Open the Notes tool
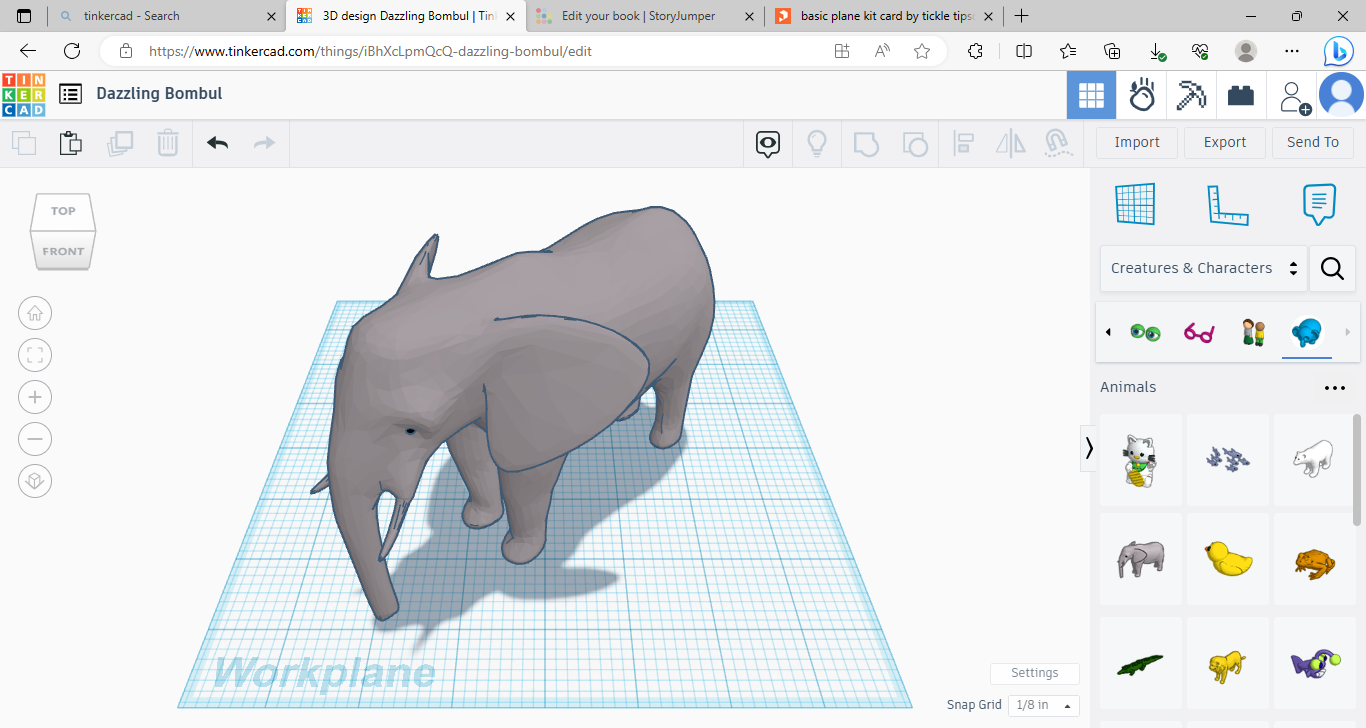The image size is (1366, 728). point(1319,204)
